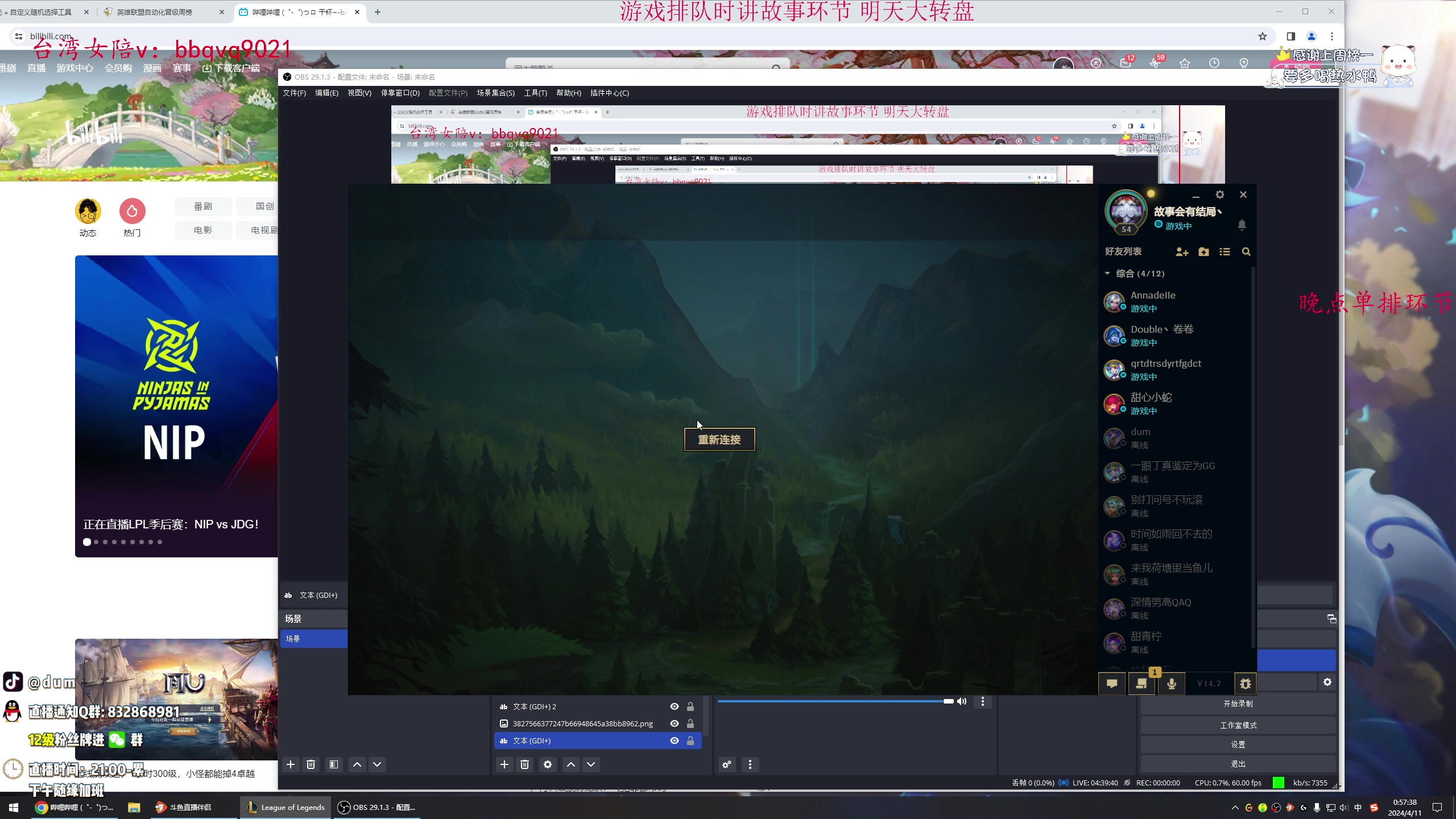
Task: Open missions icon with badge 1
Action: 1141,683
